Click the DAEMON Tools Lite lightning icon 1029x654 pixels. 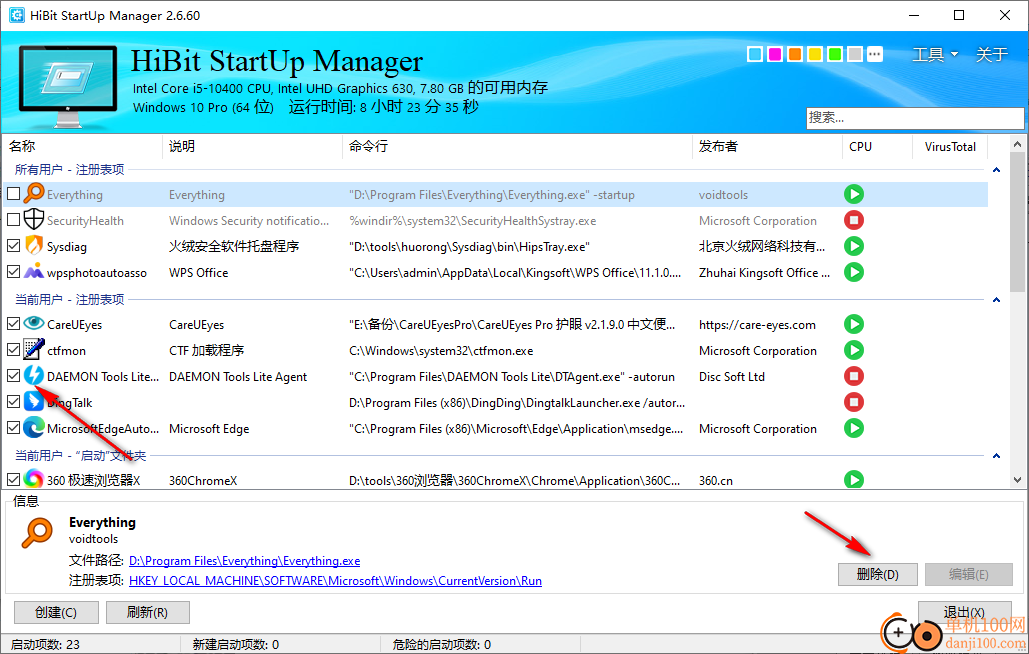coord(33,376)
